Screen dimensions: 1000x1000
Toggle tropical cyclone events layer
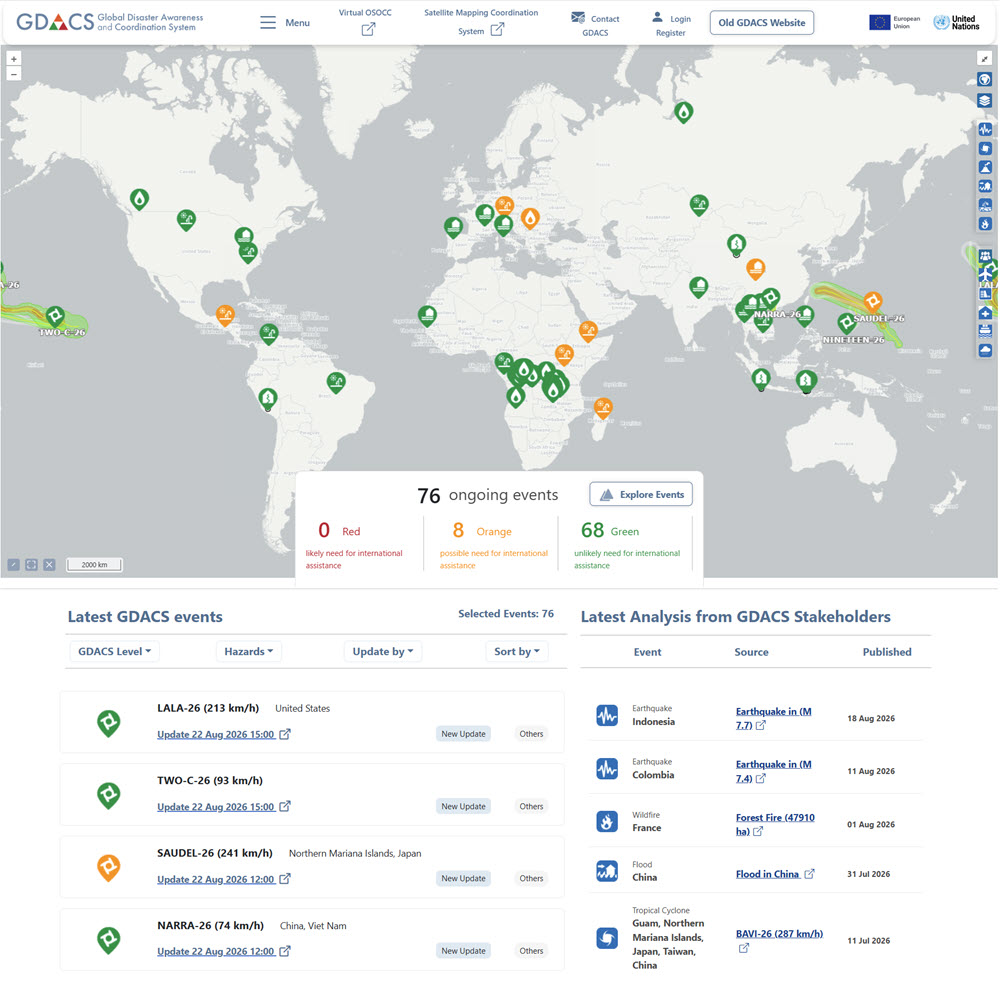click(x=985, y=149)
